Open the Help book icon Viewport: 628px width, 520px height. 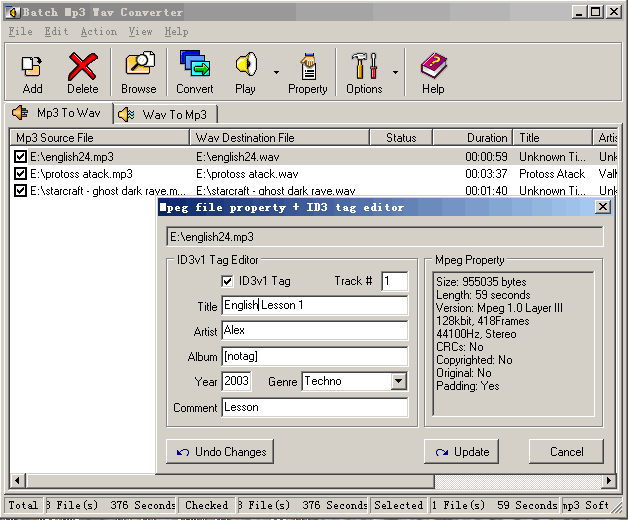(433, 65)
